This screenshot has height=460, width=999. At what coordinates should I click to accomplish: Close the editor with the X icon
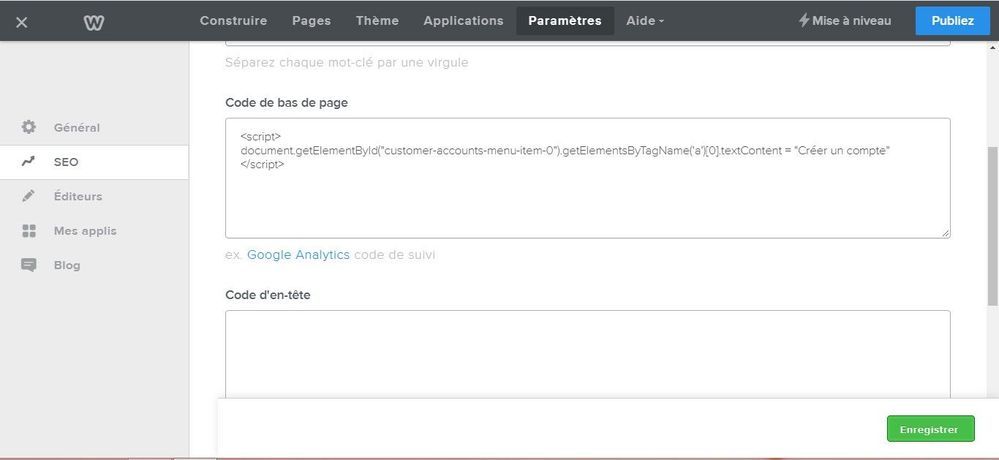click(22, 21)
